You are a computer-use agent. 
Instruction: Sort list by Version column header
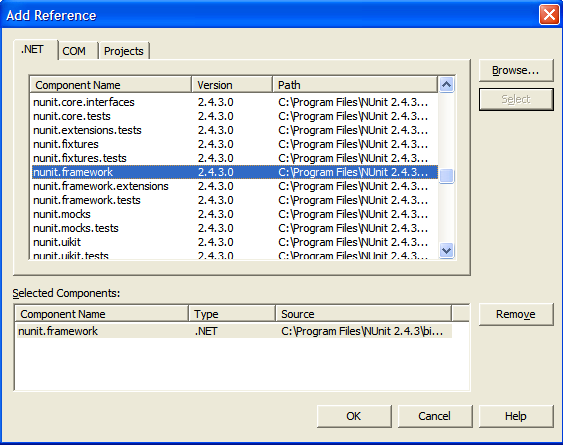point(232,85)
